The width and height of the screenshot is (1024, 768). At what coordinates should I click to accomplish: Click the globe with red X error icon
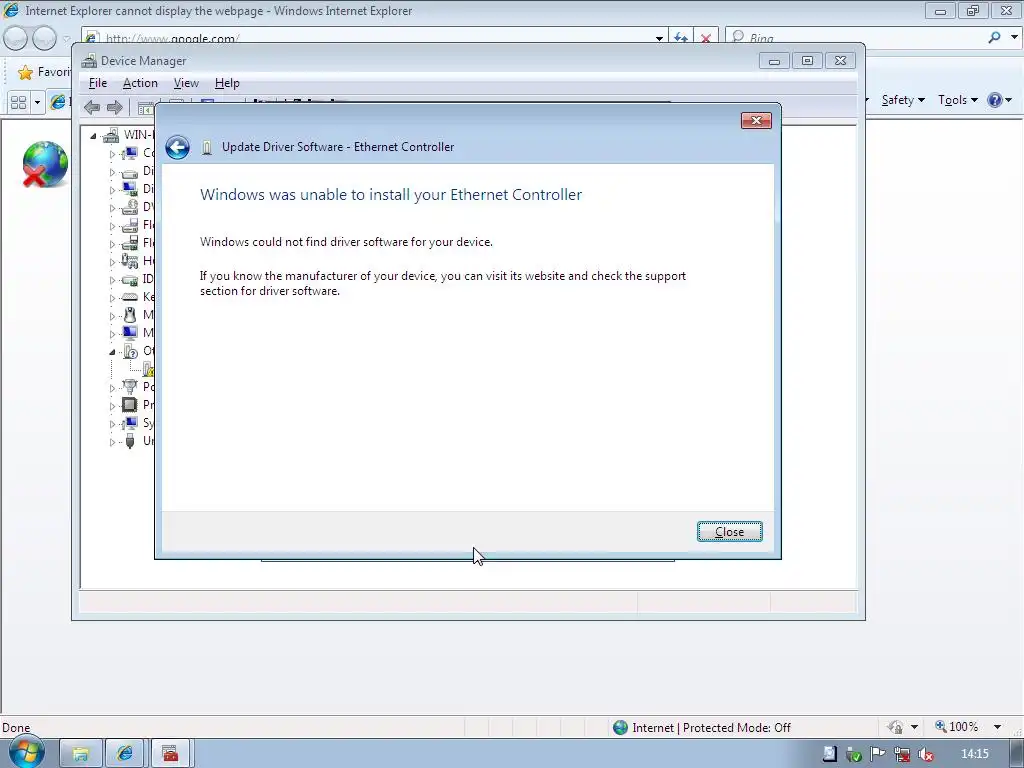pos(44,164)
